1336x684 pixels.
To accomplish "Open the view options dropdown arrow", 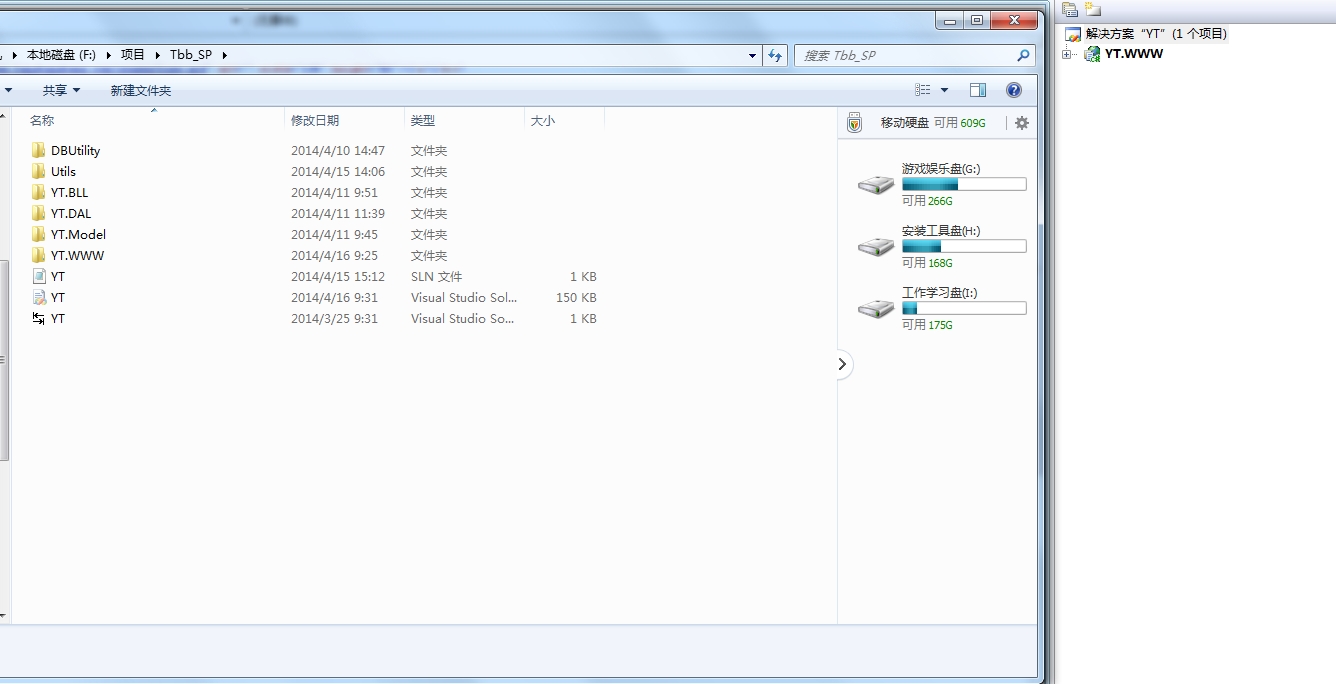I will point(944,90).
